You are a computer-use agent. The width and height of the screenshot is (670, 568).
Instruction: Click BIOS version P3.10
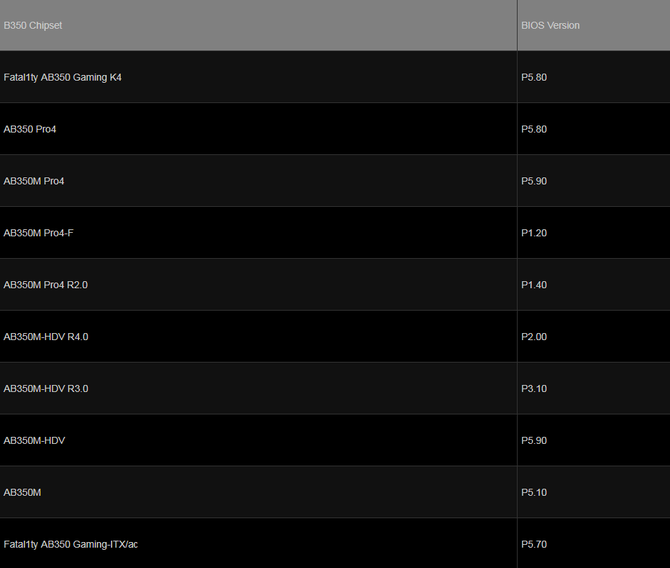[534, 389]
